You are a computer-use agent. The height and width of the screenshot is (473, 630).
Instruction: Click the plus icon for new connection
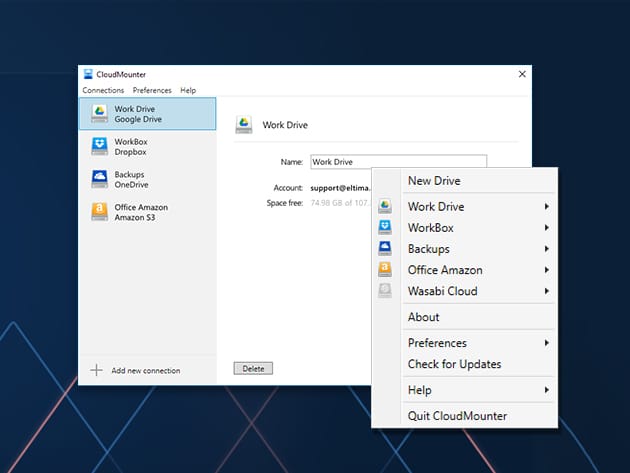97,370
